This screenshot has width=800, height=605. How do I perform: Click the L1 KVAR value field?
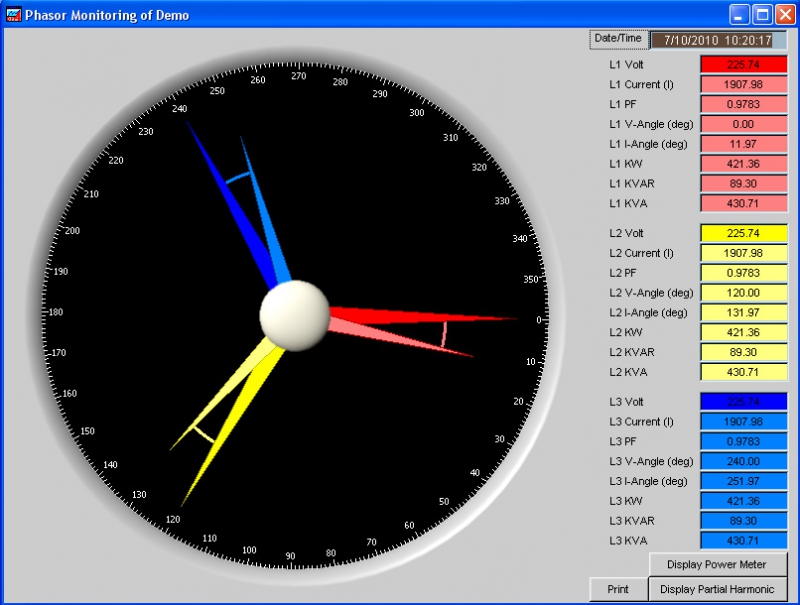(743, 184)
